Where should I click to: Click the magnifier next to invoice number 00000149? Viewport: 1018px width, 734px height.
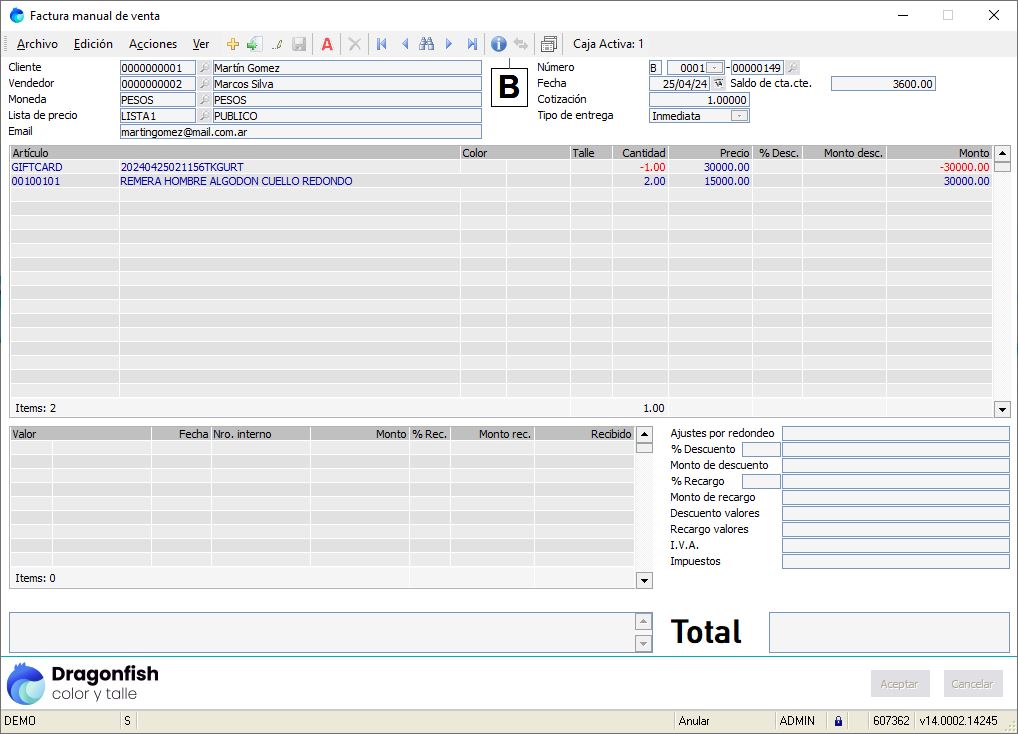(792, 67)
